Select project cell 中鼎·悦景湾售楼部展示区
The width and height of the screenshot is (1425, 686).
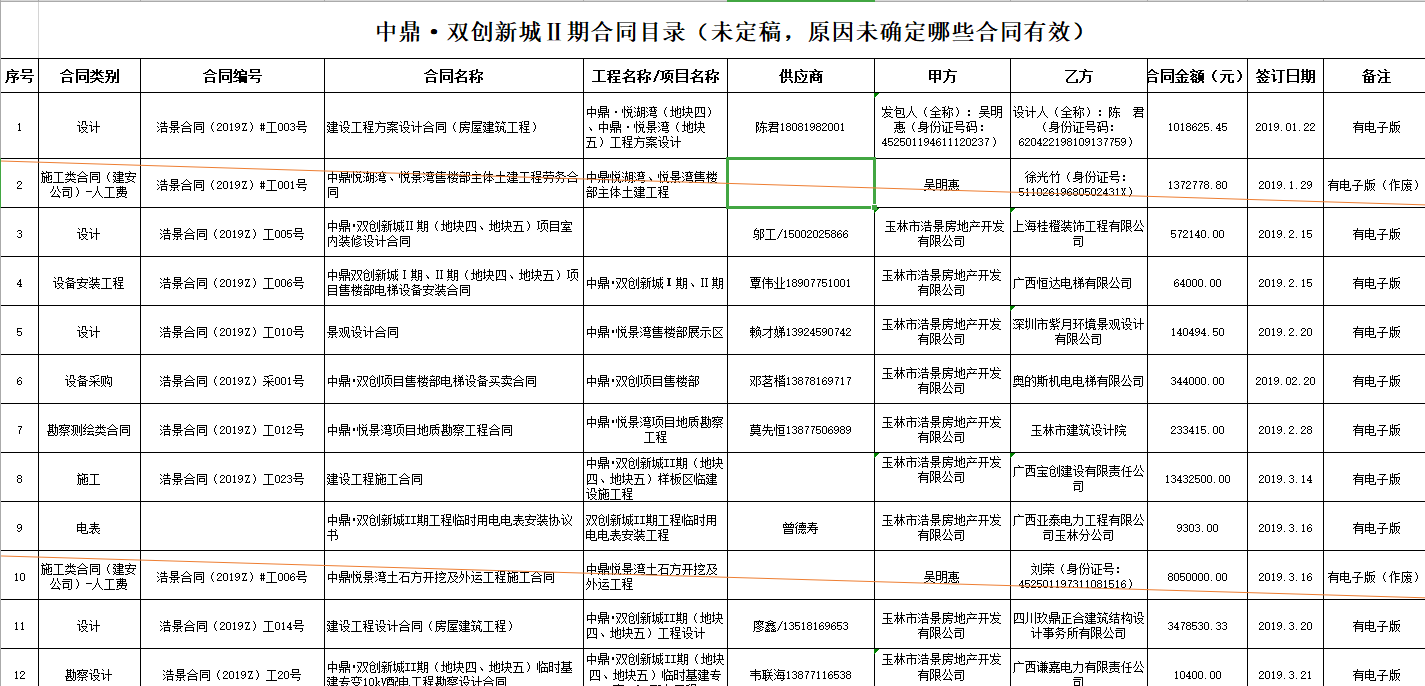655,332
